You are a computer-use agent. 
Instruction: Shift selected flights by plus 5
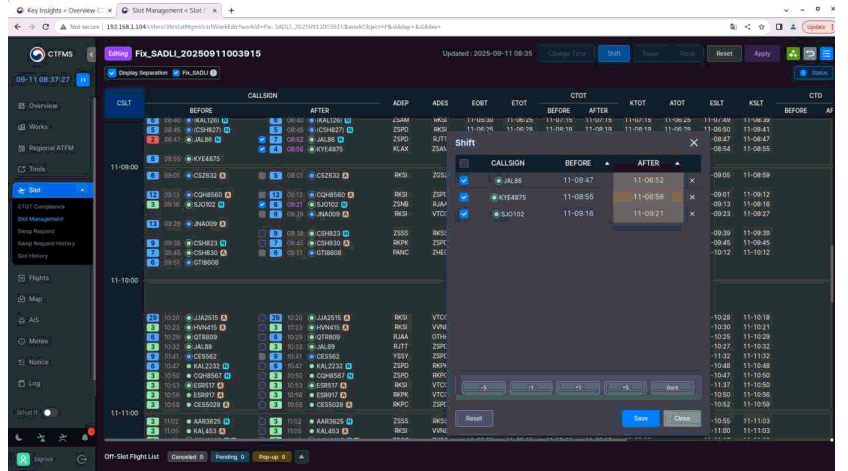pyautogui.click(x=625, y=388)
